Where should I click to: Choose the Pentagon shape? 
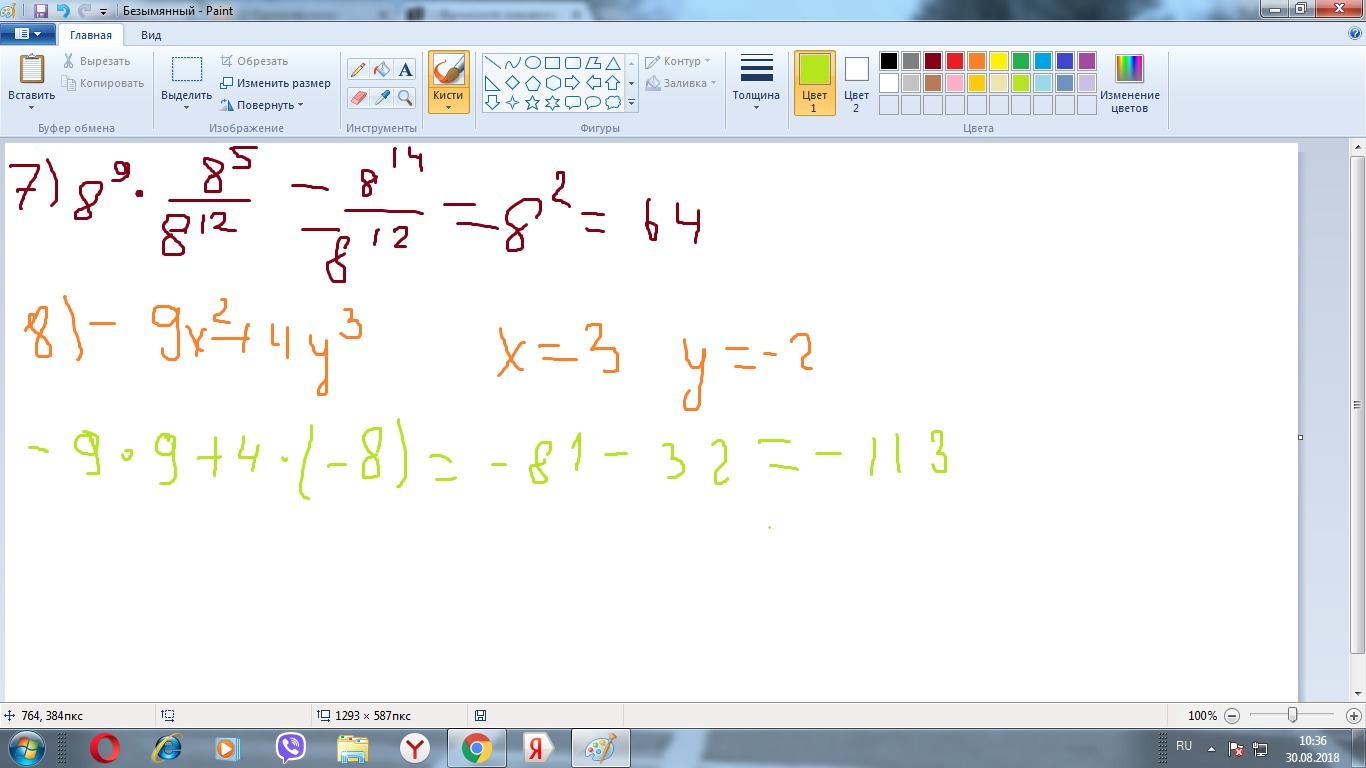pos(533,82)
